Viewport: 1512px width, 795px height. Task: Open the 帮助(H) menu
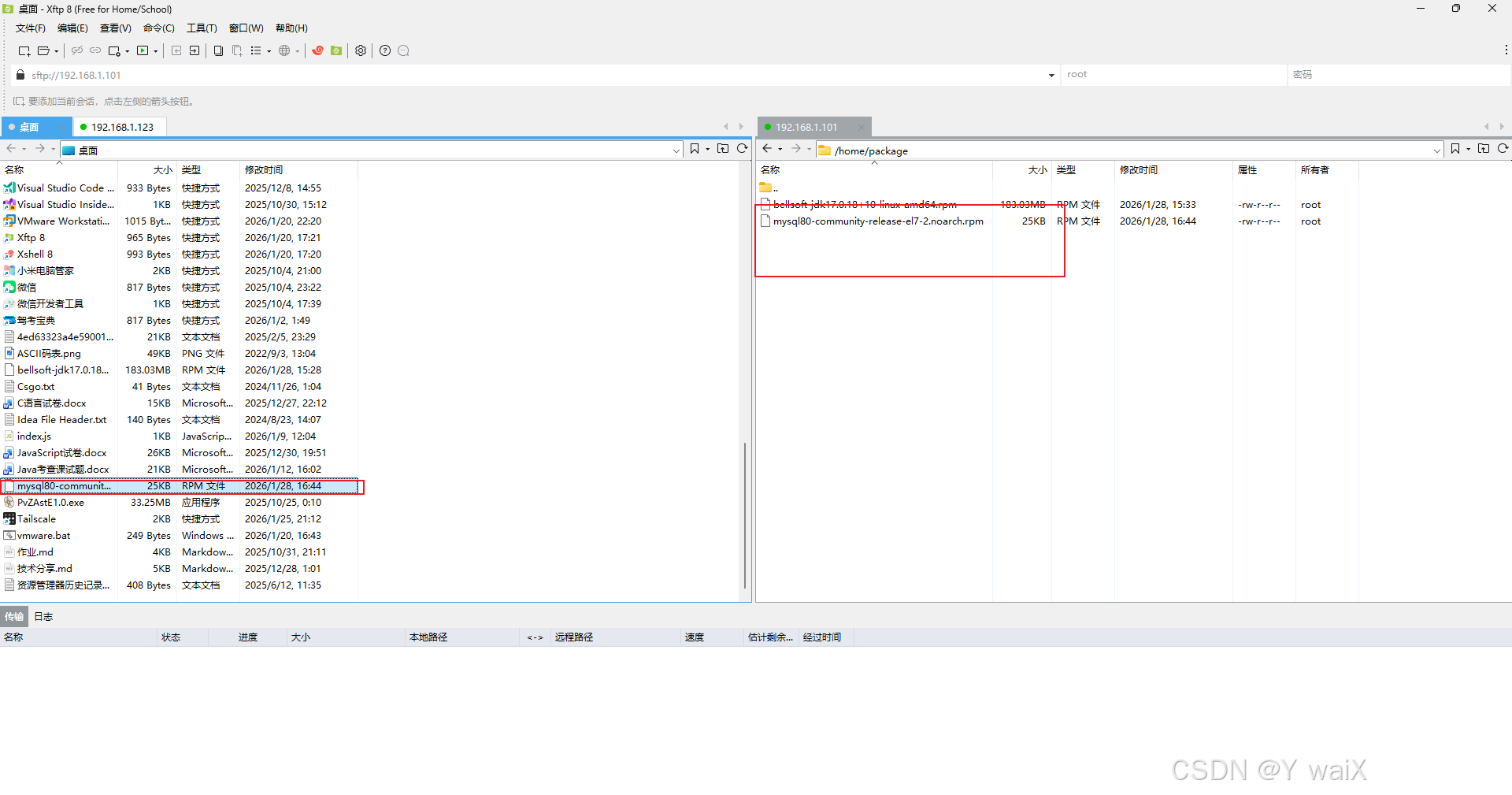(291, 28)
